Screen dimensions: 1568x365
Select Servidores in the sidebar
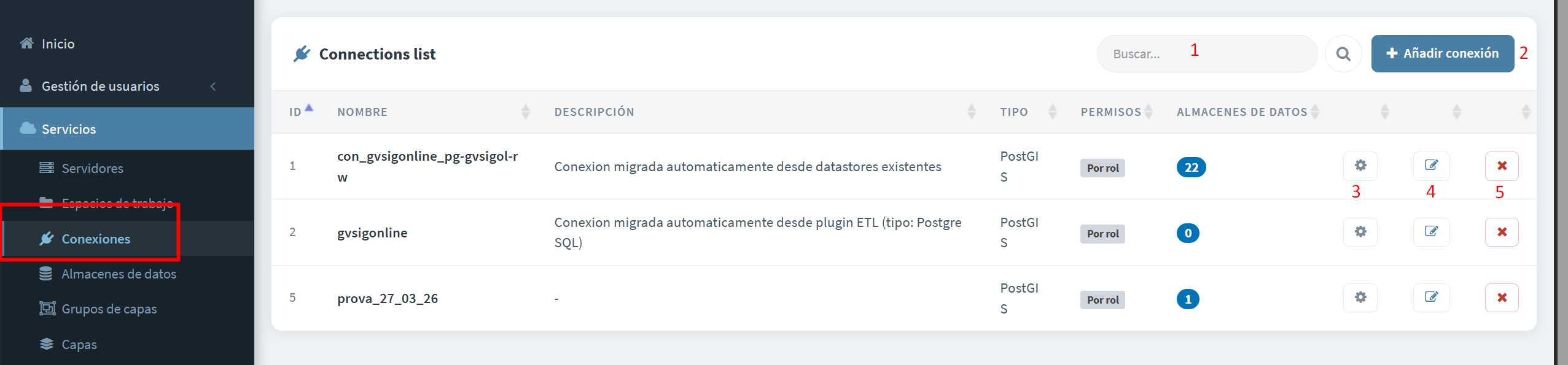[92, 168]
